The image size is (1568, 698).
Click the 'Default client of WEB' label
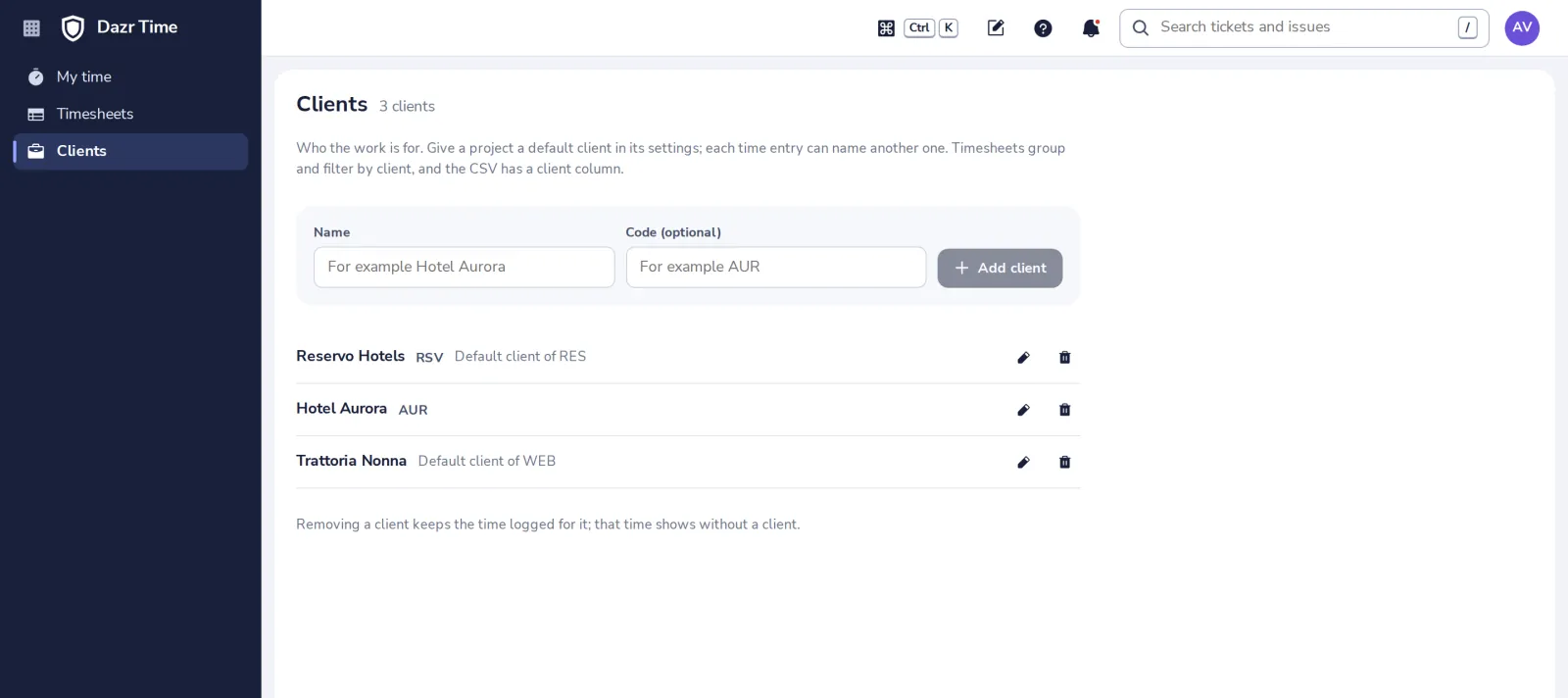tap(487, 461)
